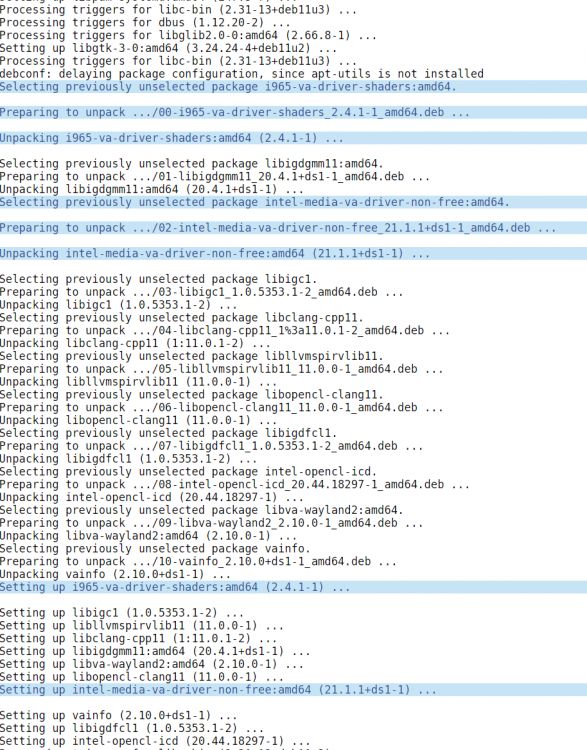Click 'Selecting previously unselected package libigdgmm11:amd64.'
This screenshot has height=750, width=587.
[x=191, y=164]
